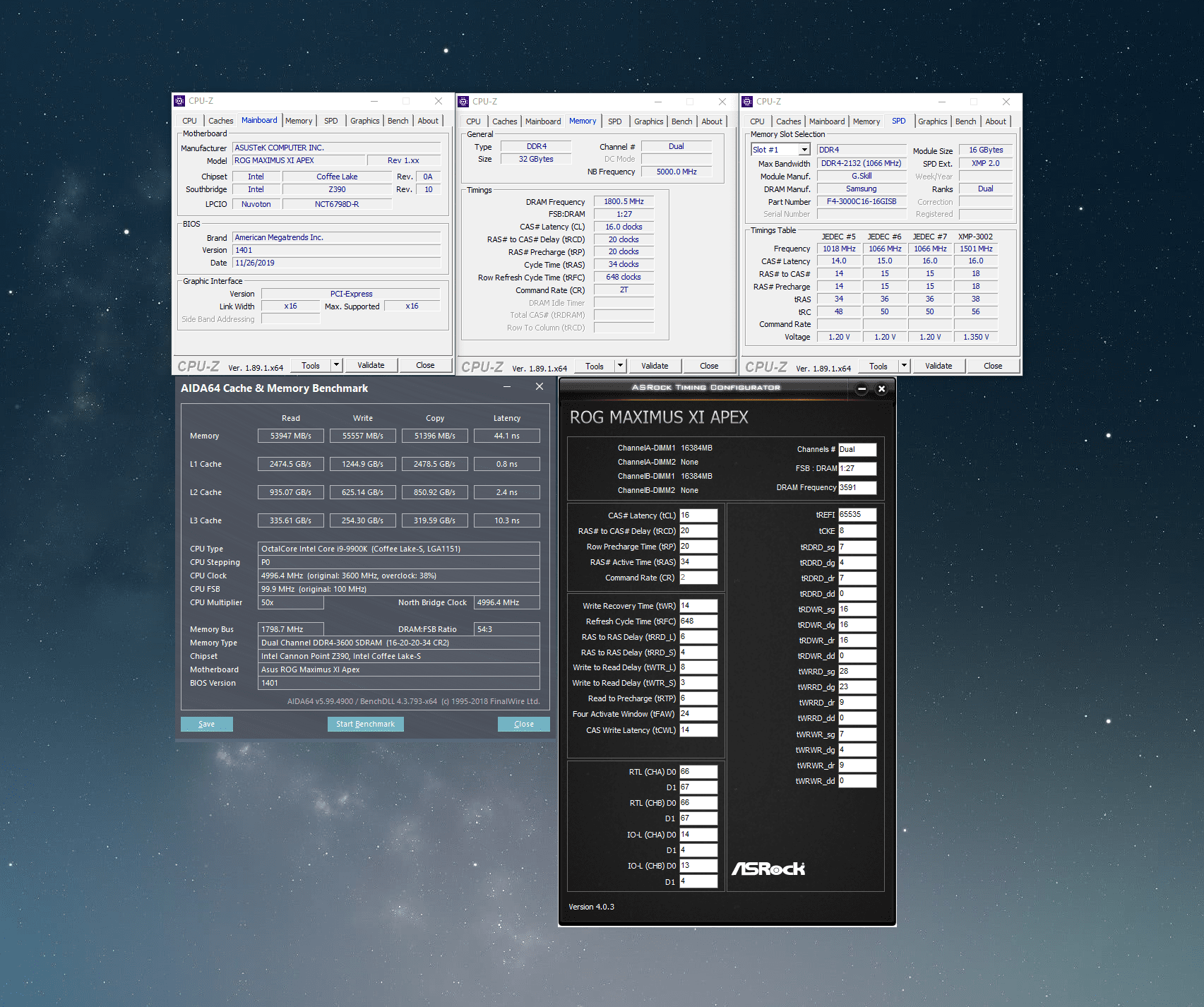
Task: Minimize the ASRock Timing Configurator window
Action: (x=862, y=389)
